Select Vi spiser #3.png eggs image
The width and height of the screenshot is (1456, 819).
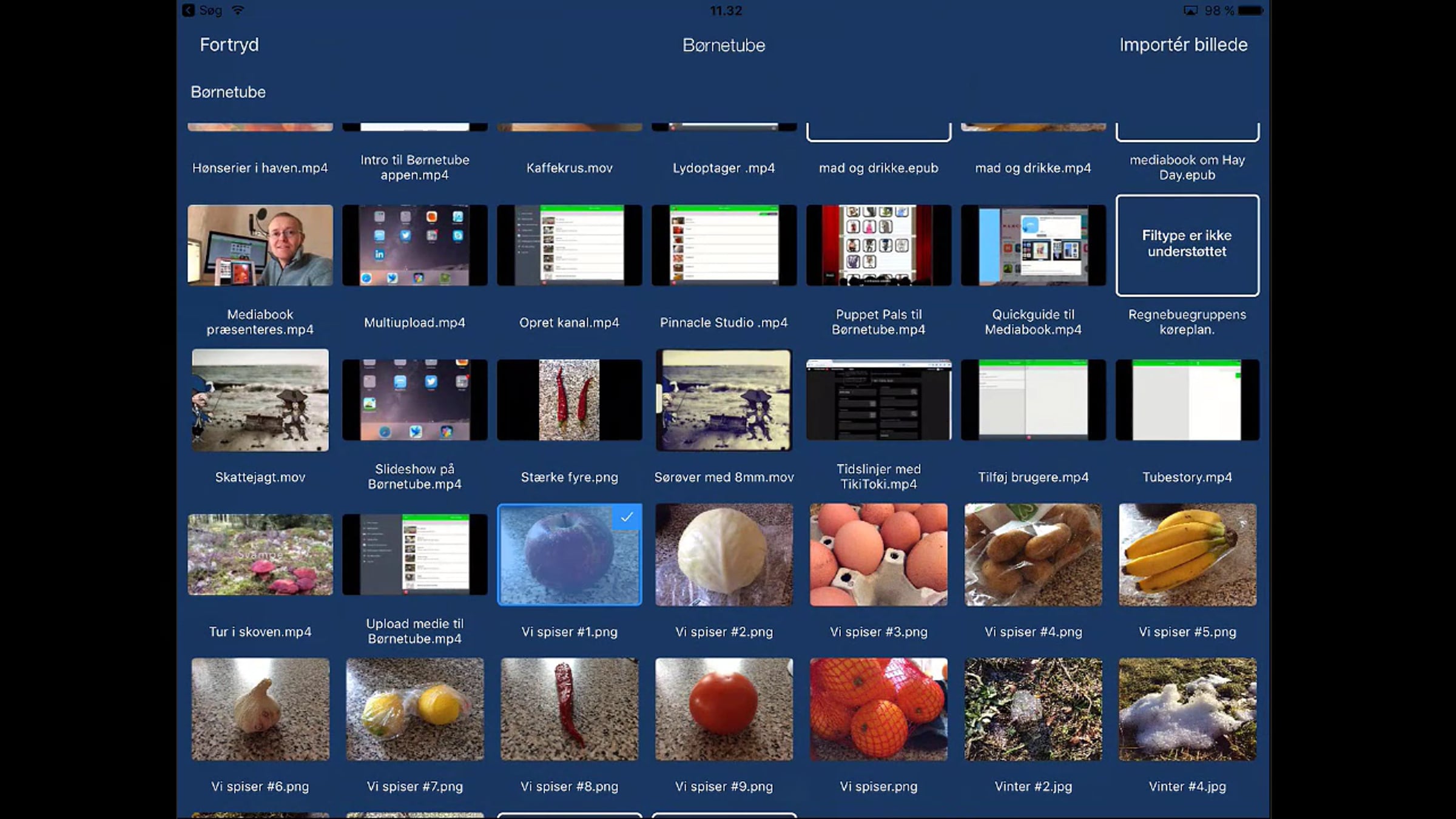pyautogui.click(x=878, y=554)
